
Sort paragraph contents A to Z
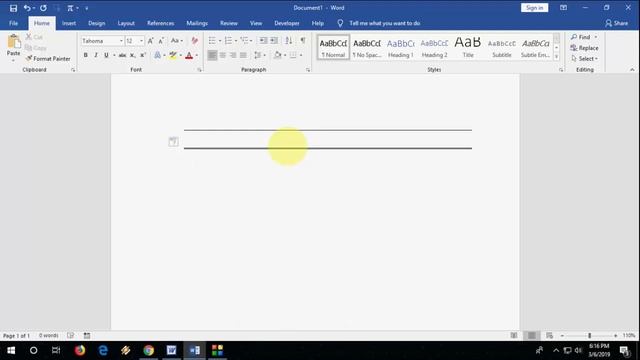pyautogui.click(x=289, y=40)
